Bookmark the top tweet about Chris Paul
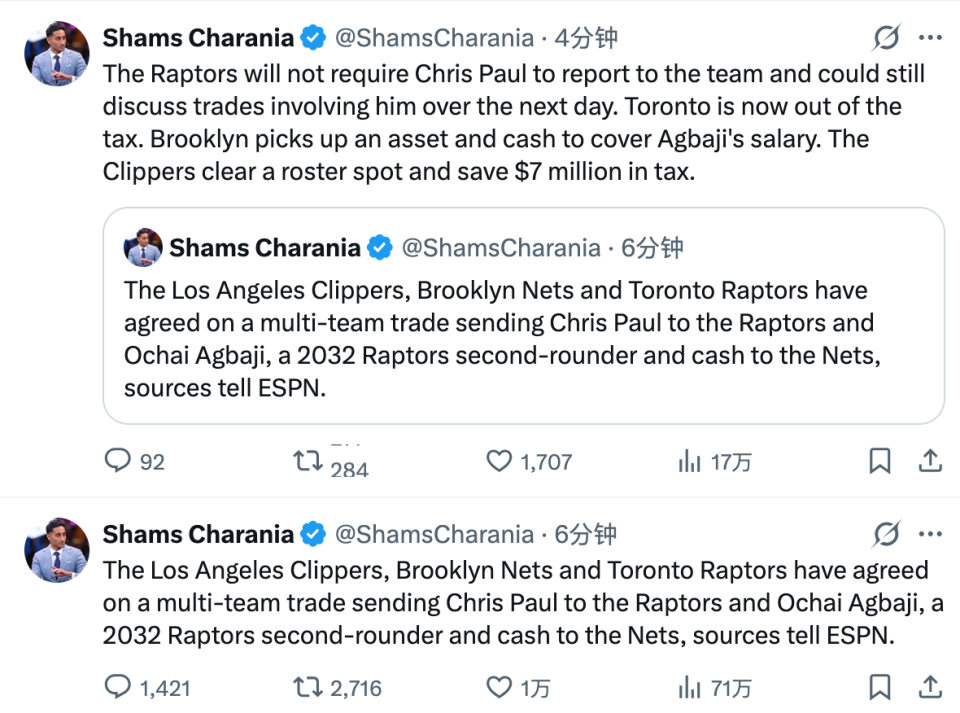Screen dimensions: 960x713 coord(879,461)
